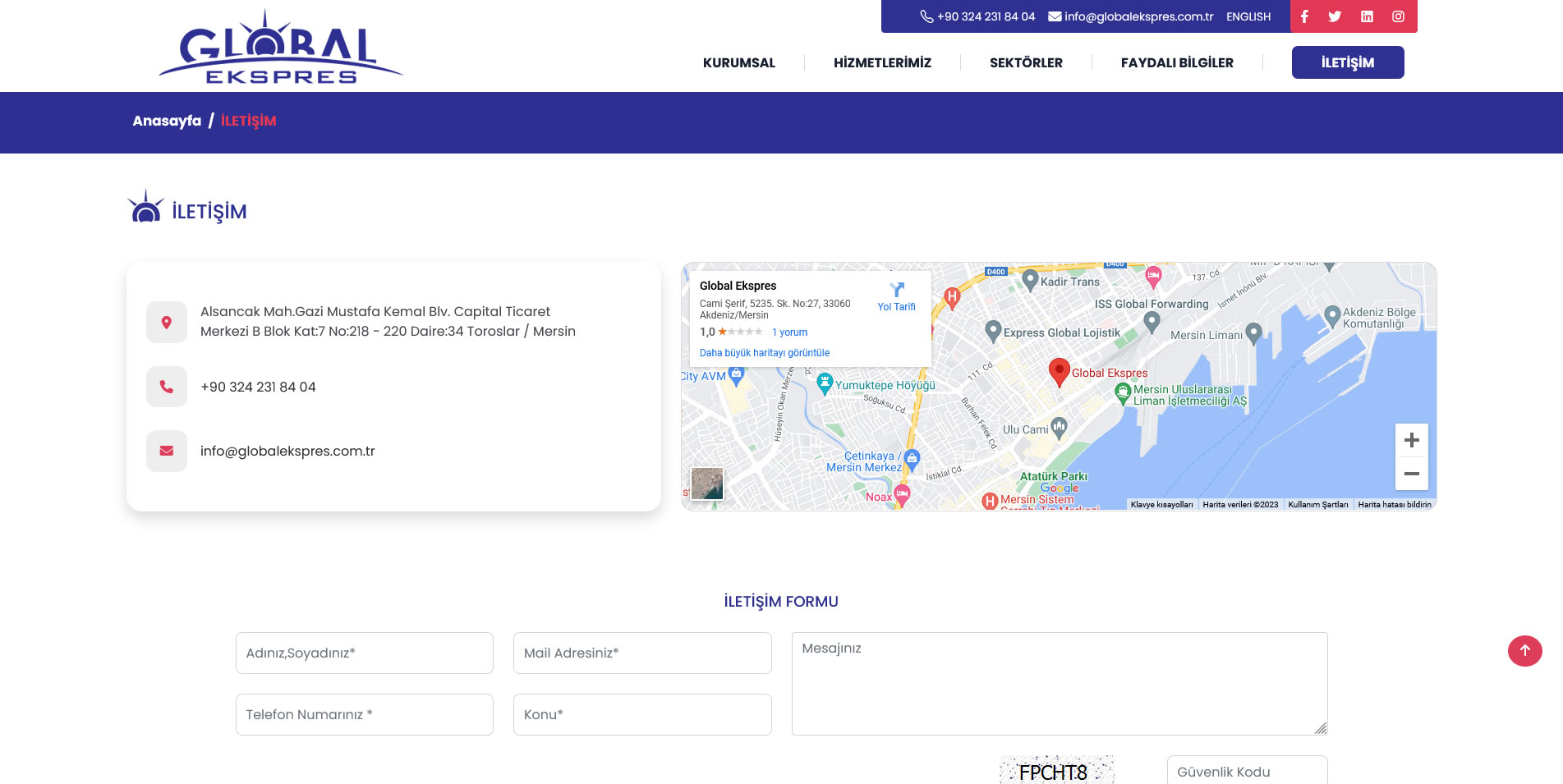Click the FPCHT8 captcha image

pyautogui.click(x=1056, y=770)
